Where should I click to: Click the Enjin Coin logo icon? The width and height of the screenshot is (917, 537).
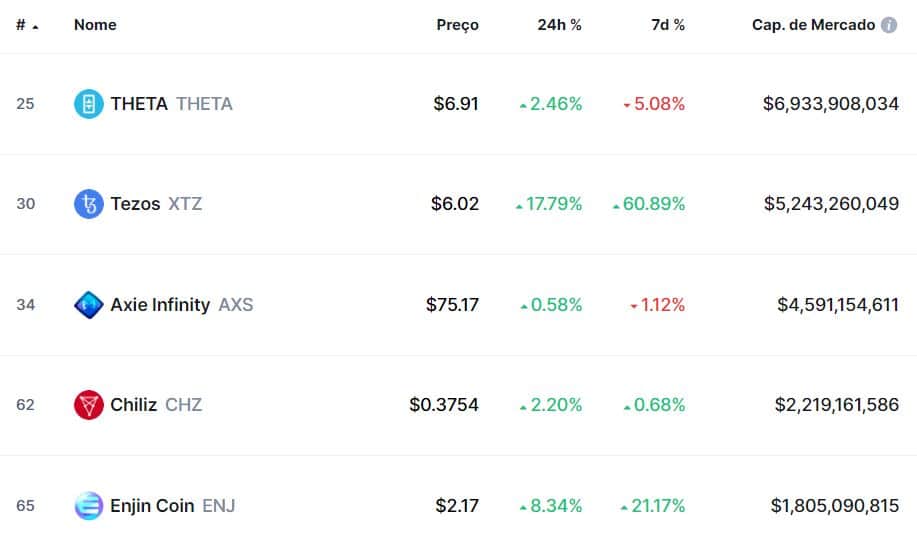coord(89,505)
